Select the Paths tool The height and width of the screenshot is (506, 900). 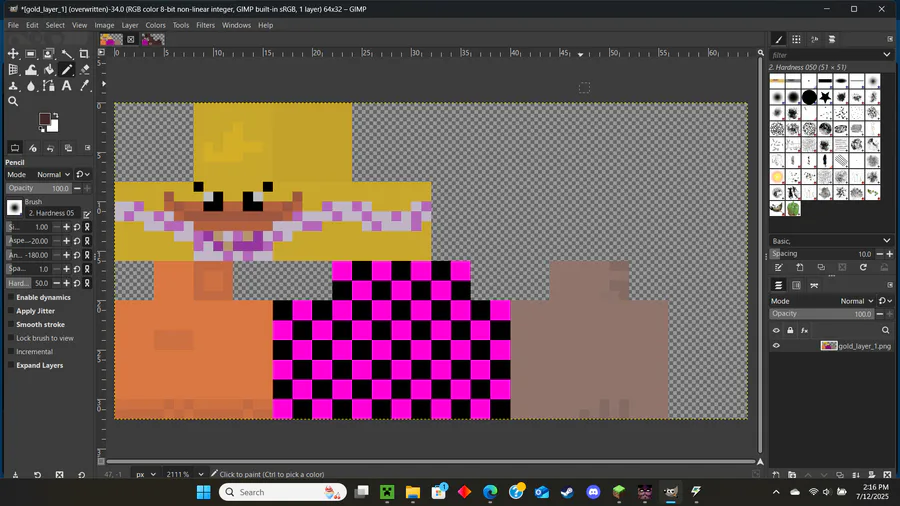[x=49, y=85]
